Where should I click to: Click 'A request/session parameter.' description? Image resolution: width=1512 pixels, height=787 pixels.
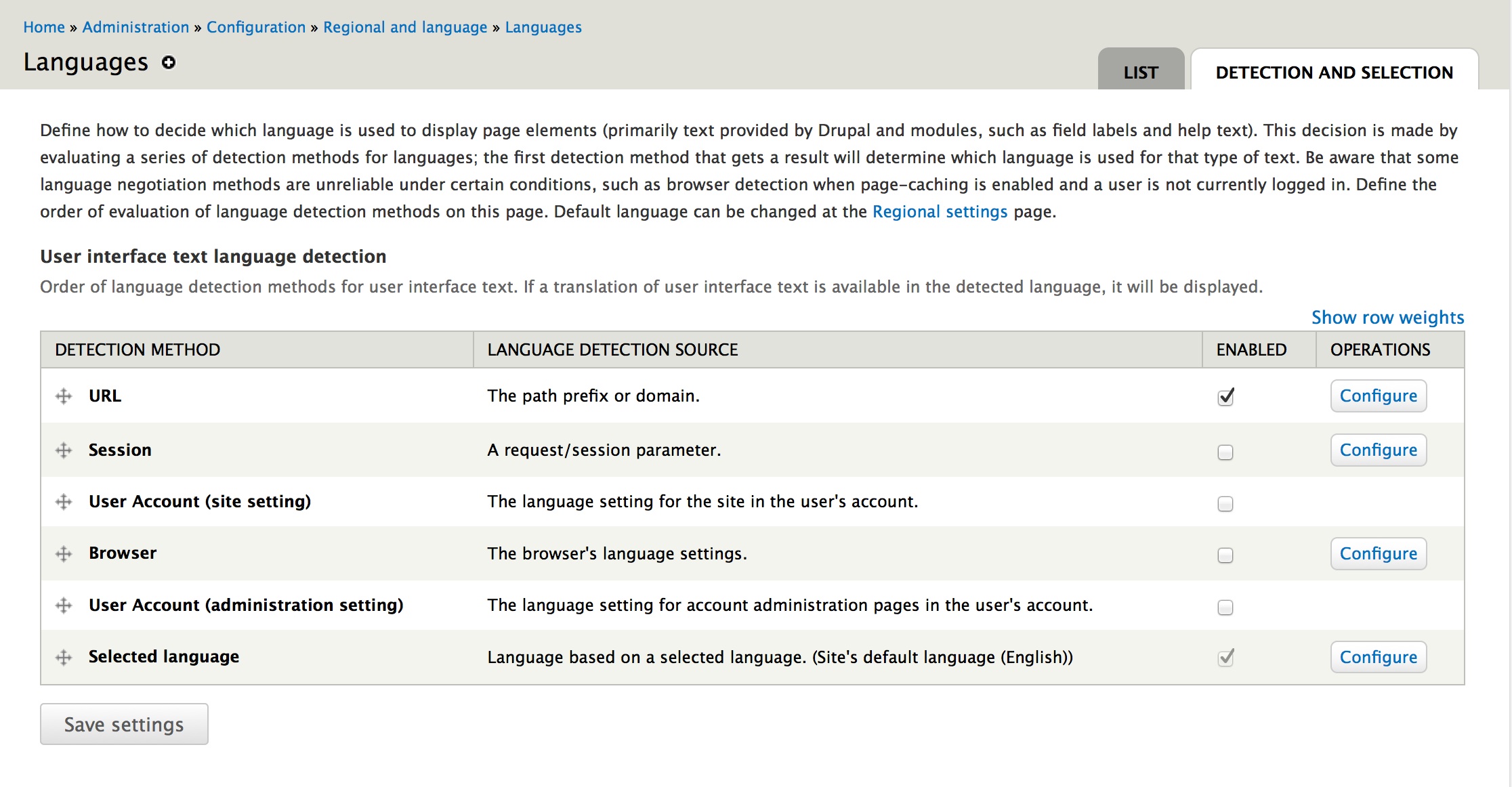(604, 450)
